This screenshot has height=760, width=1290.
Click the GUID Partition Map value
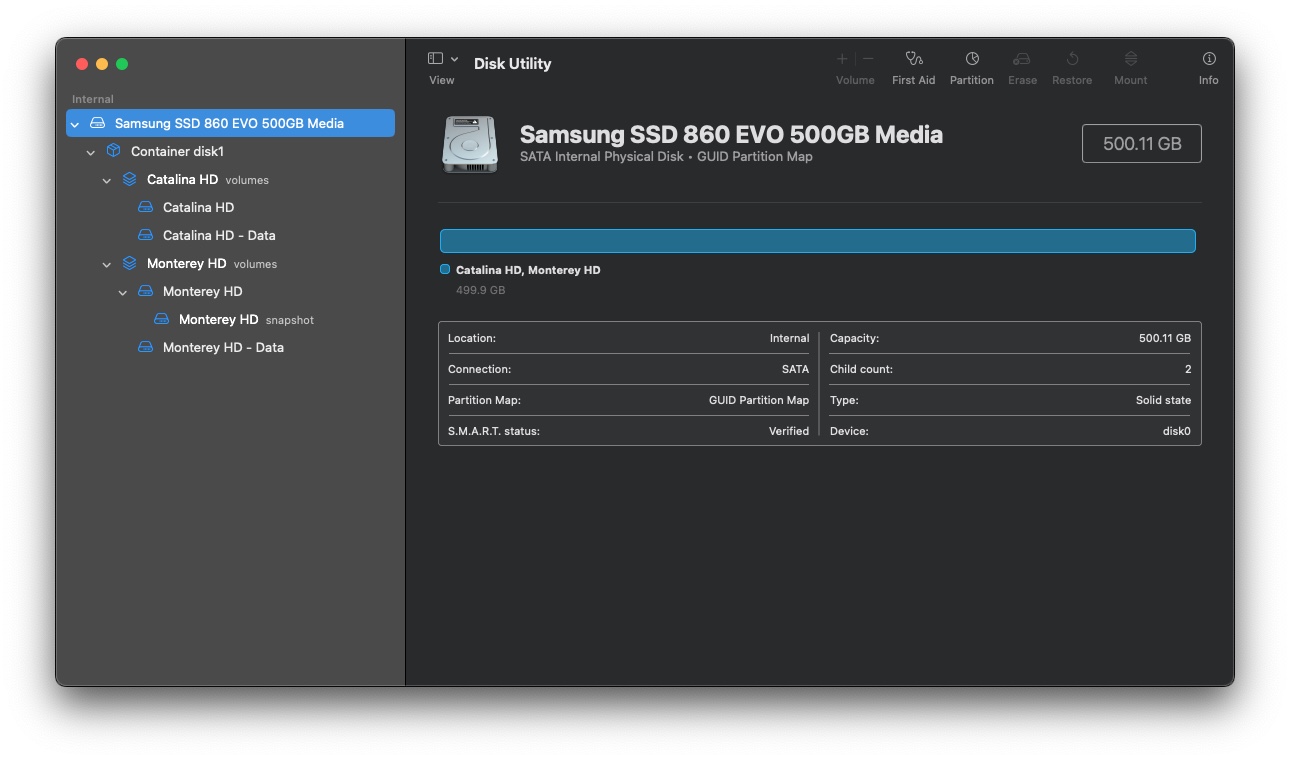click(759, 400)
